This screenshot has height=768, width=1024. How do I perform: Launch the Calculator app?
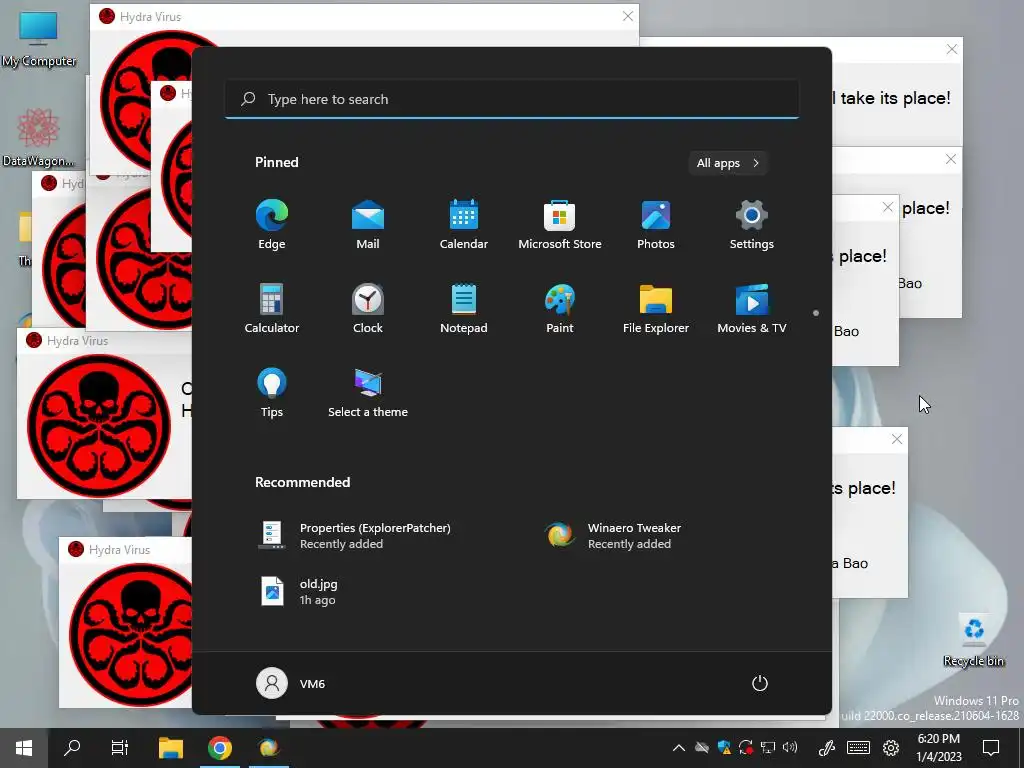pos(272,309)
